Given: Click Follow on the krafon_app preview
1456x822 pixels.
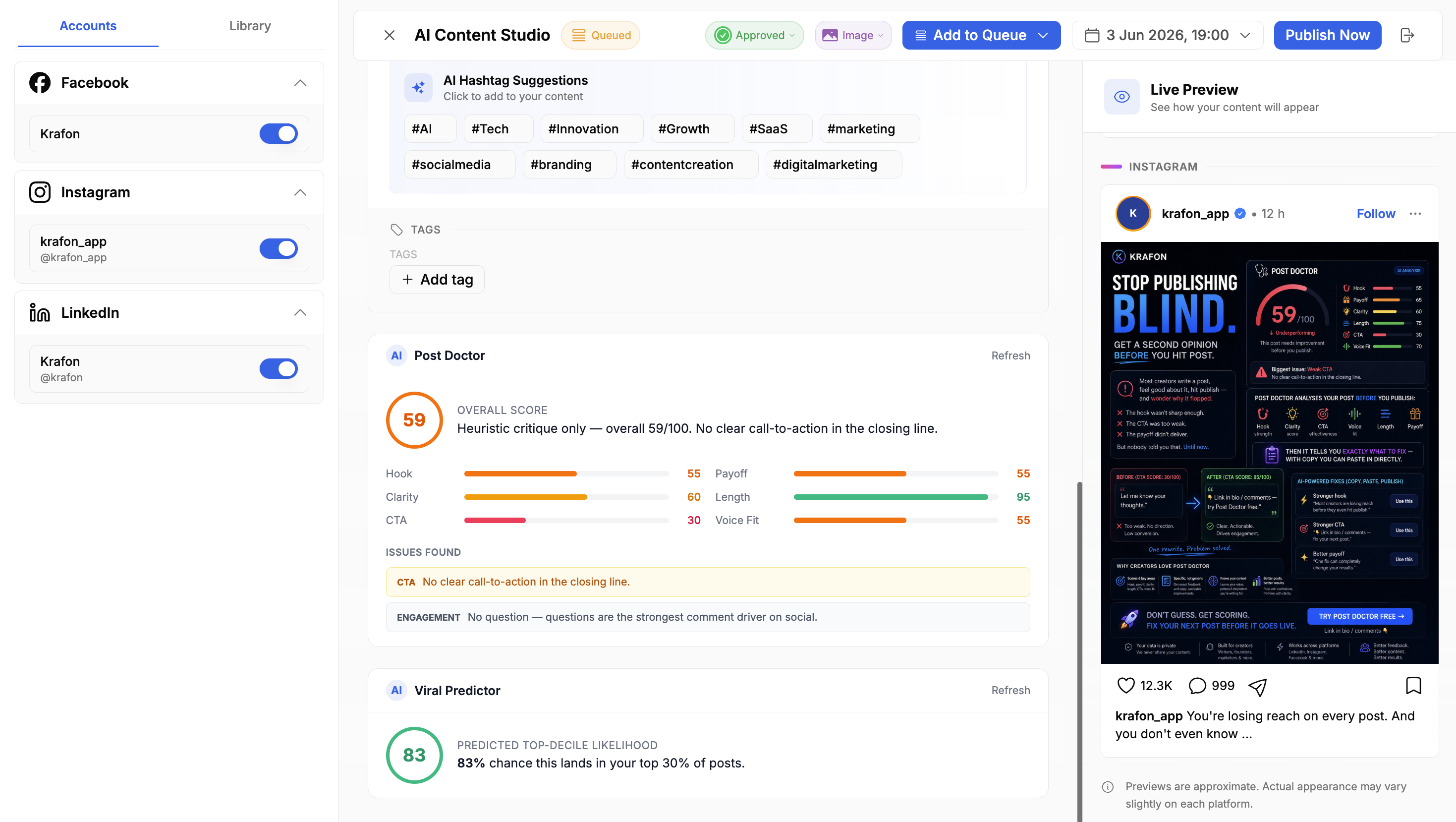Looking at the screenshot, I should pyautogui.click(x=1376, y=214).
